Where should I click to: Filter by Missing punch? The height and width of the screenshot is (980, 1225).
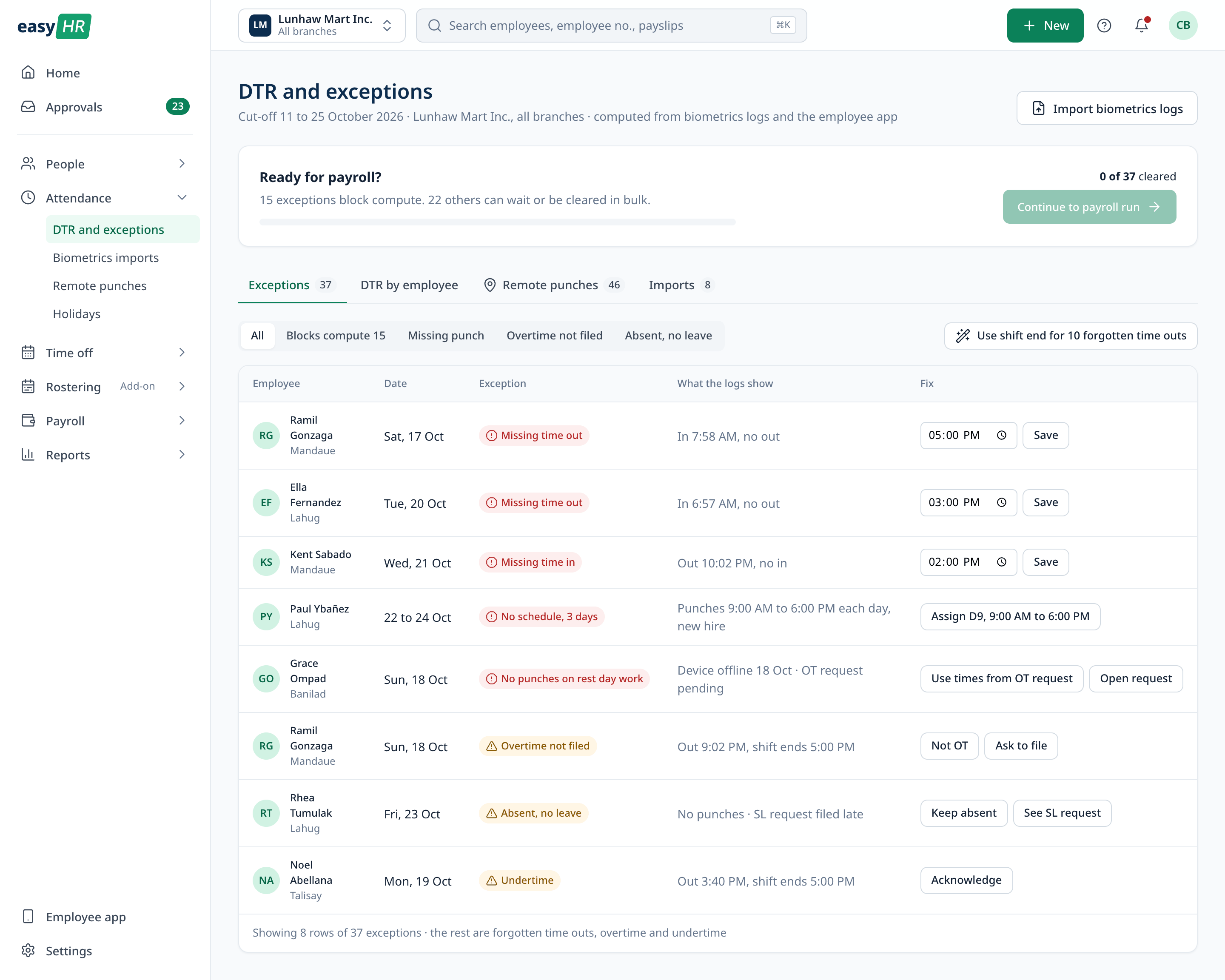[445, 335]
